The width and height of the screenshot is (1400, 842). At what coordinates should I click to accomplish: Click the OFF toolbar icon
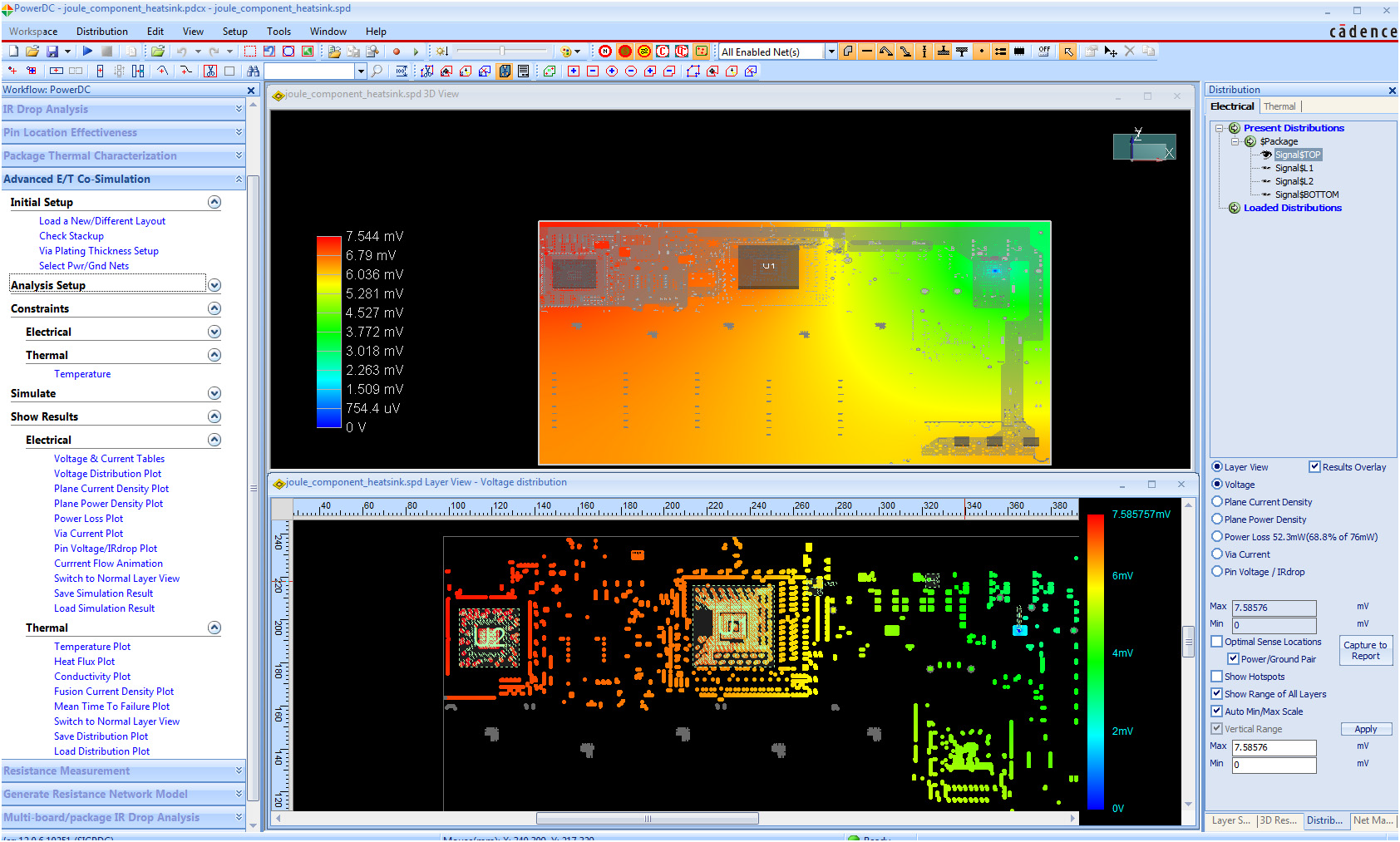coord(1044,52)
